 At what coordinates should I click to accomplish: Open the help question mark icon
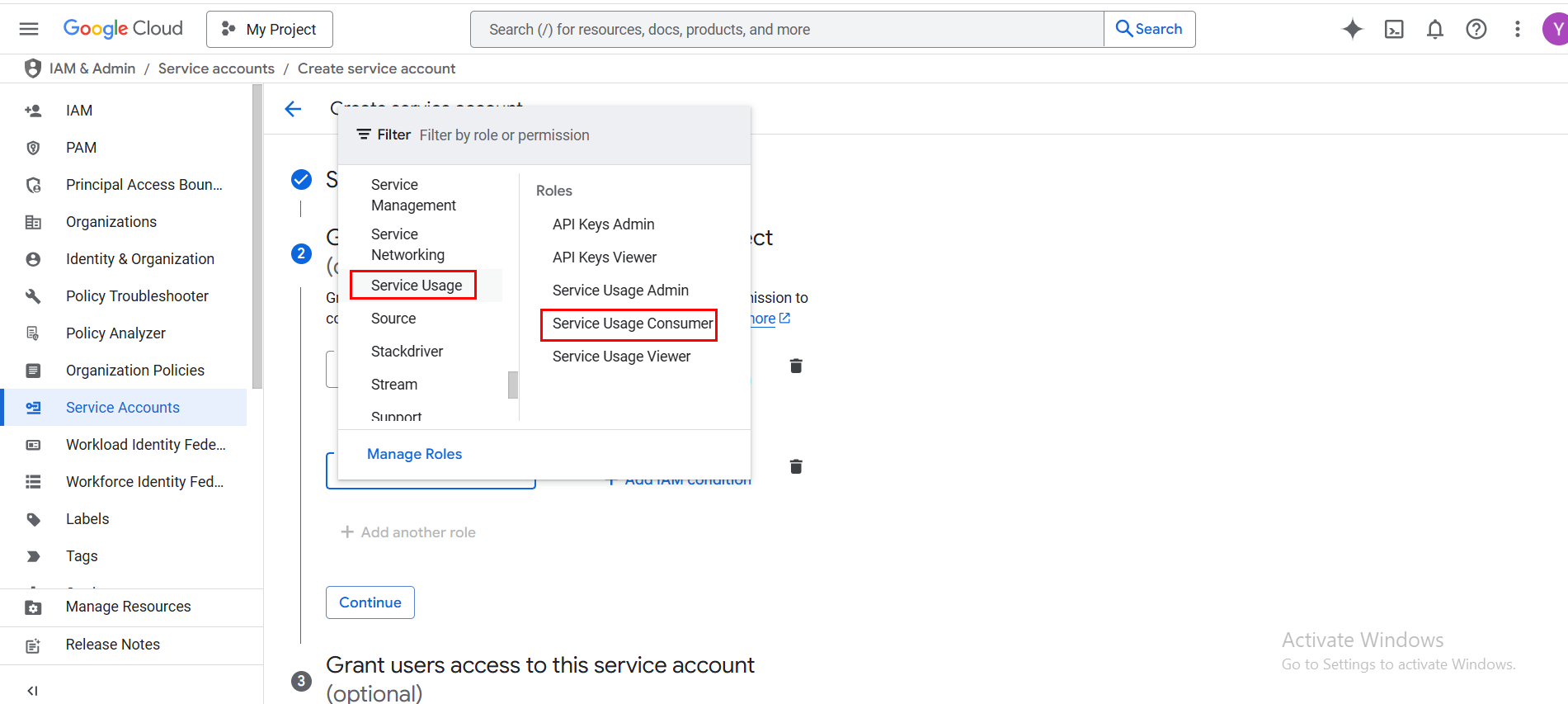[x=1476, y=29]
